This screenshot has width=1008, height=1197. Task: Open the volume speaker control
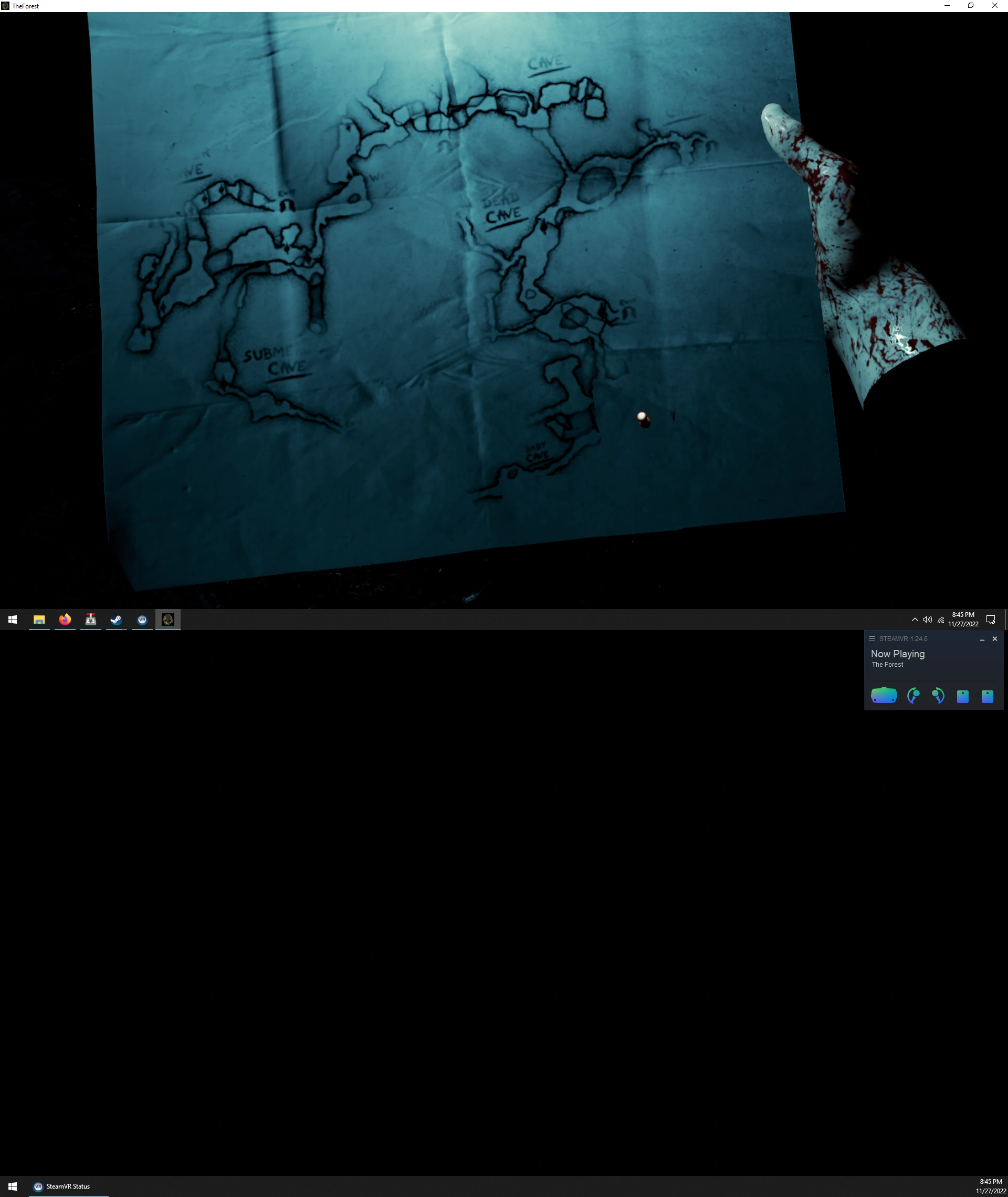pyautogui.click(x=928, y=619)
